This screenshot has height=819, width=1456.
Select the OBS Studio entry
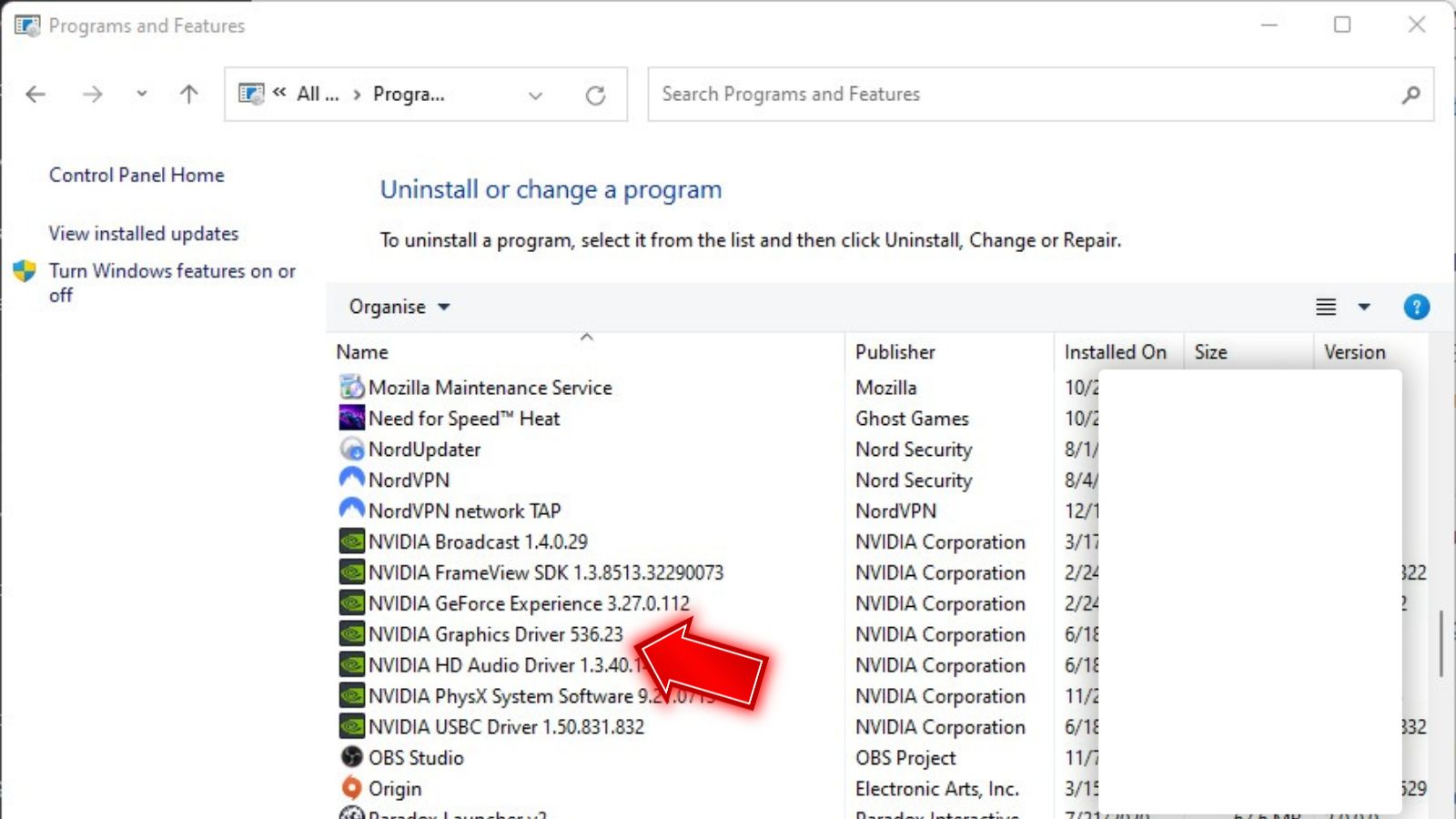(416, 758)
